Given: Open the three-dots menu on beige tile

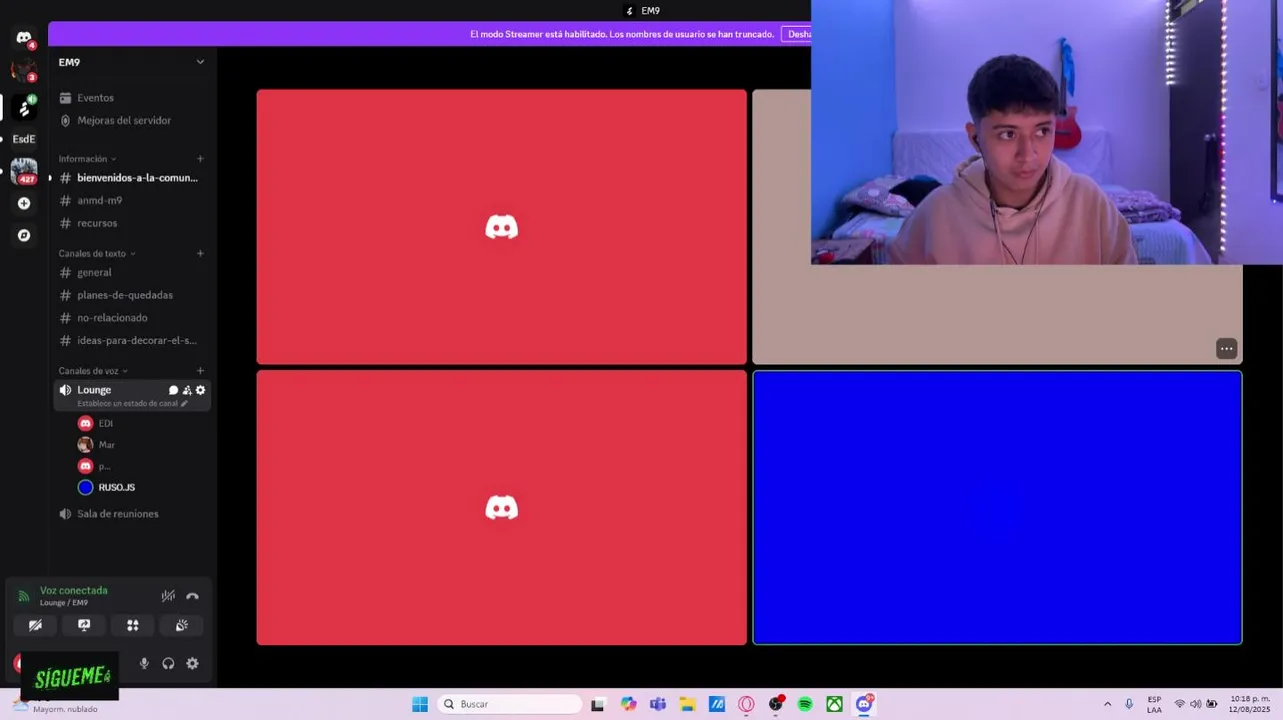Looking at the screenshot, I should click(1226, 348).
